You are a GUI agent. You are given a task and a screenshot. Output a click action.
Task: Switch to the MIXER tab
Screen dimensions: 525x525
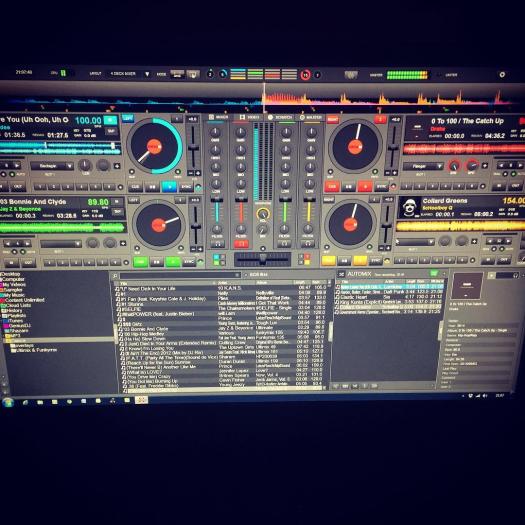click(218, 117)
